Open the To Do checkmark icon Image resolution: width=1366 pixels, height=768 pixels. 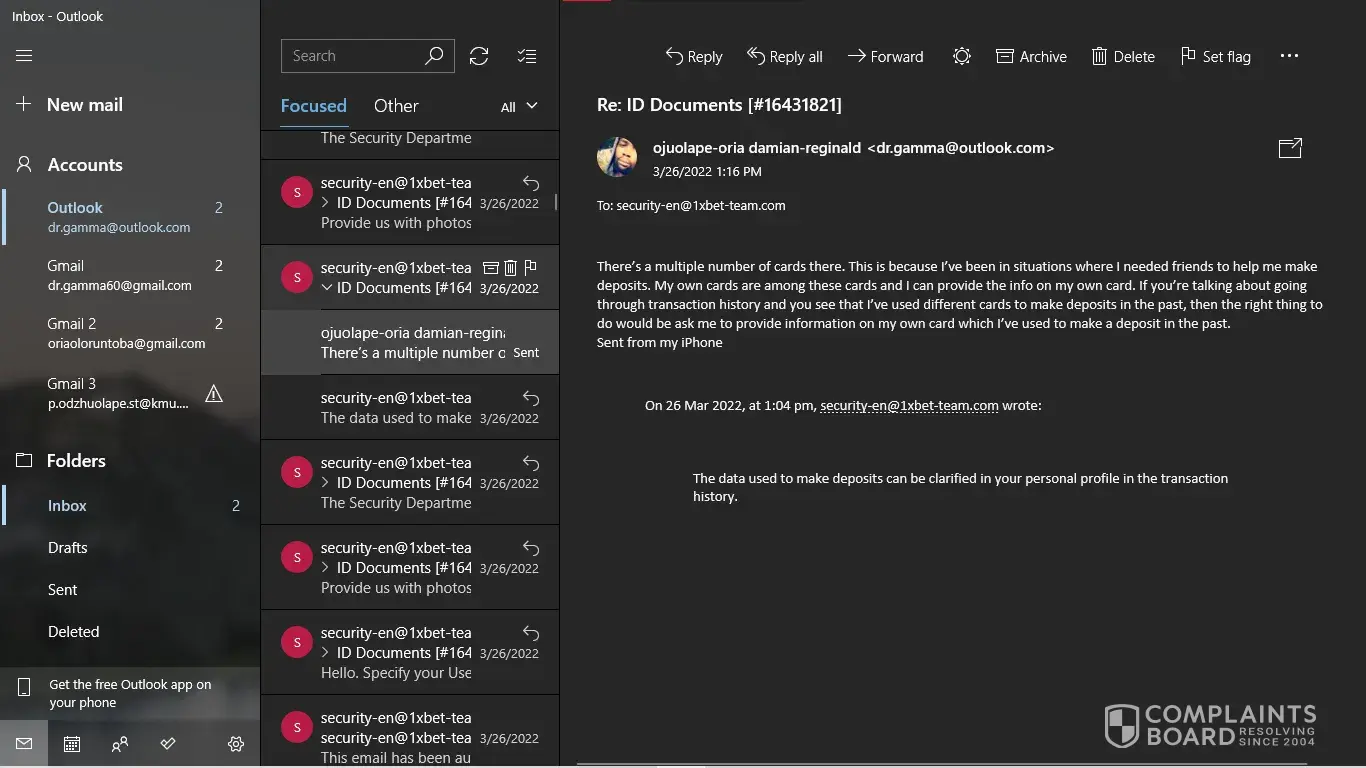point(168,744)
